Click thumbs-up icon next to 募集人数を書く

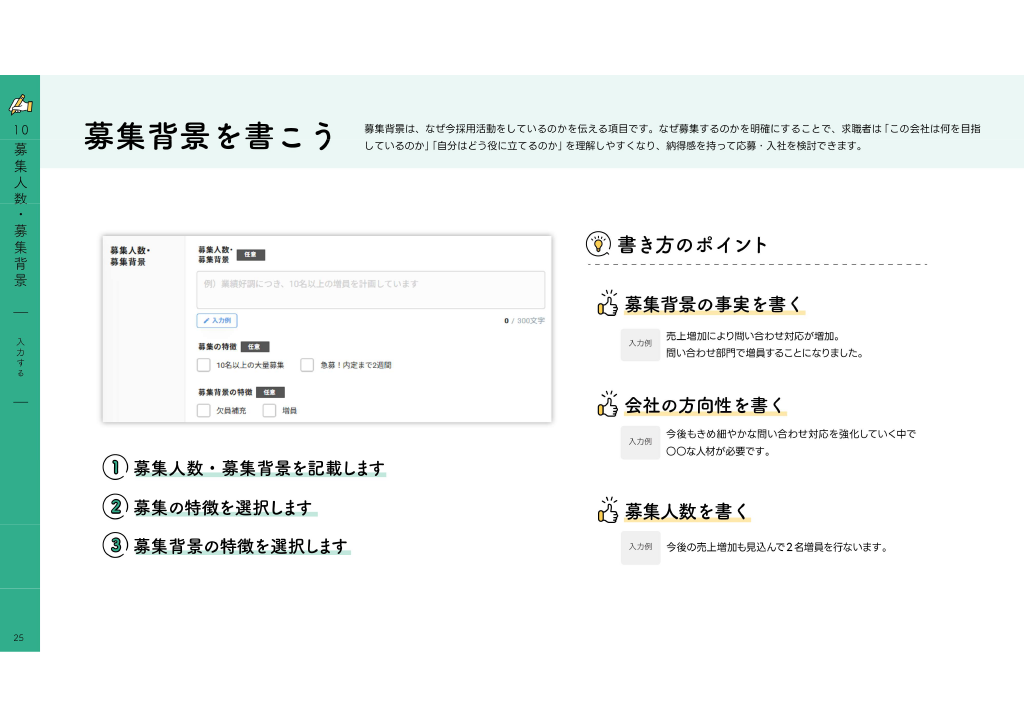(x=607, y=510)
